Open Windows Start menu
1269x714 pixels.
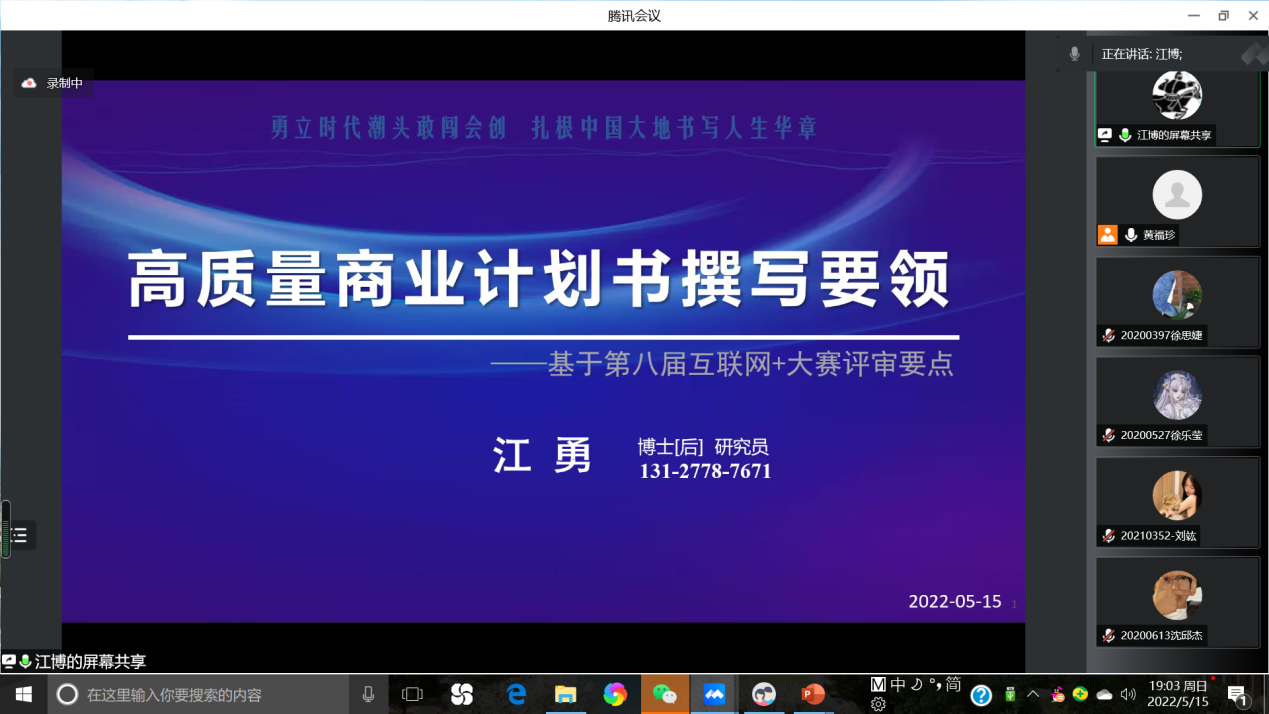click(24, 694)
